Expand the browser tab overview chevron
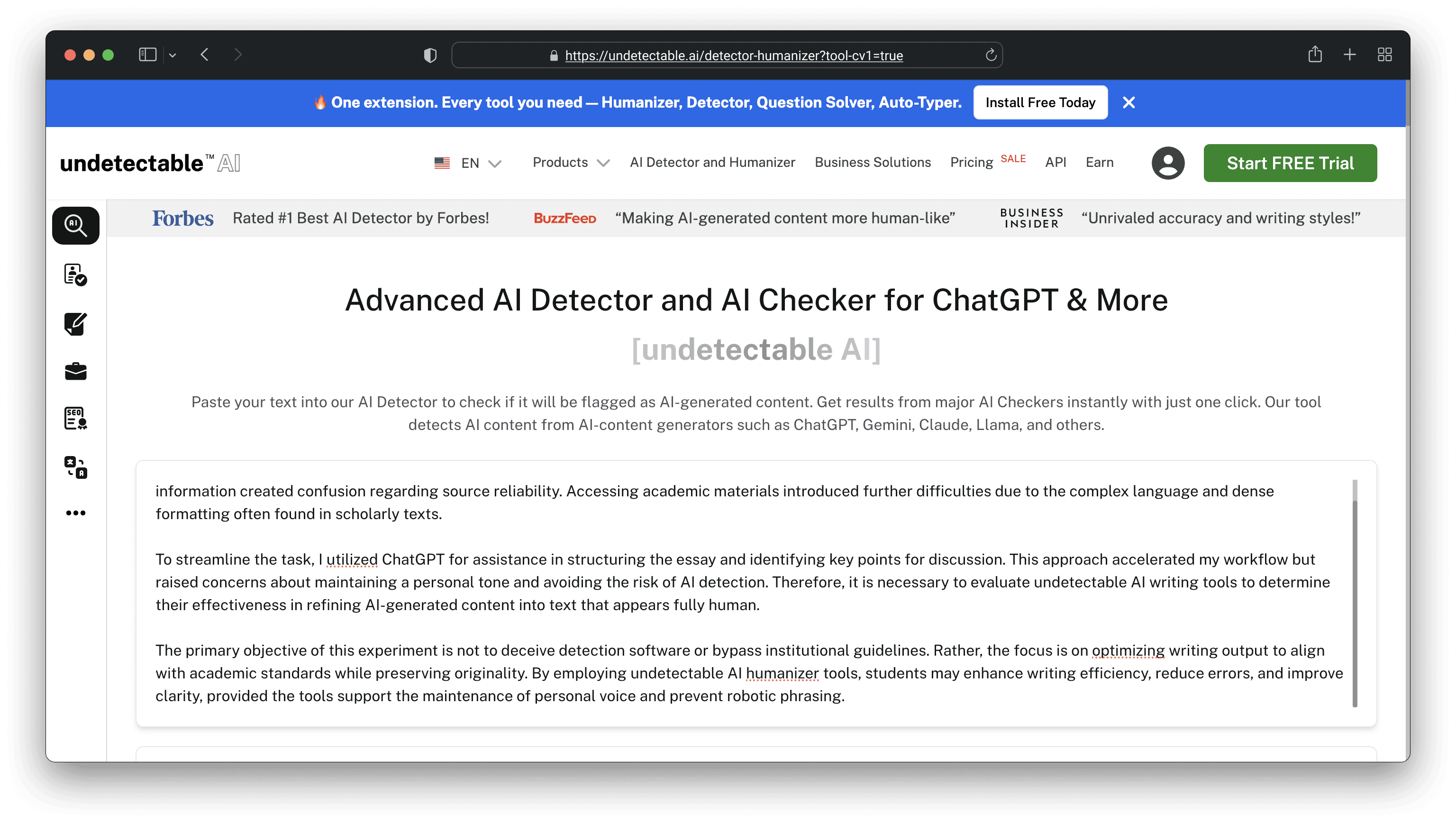The image size is (1456, 823). pos(173,55)
